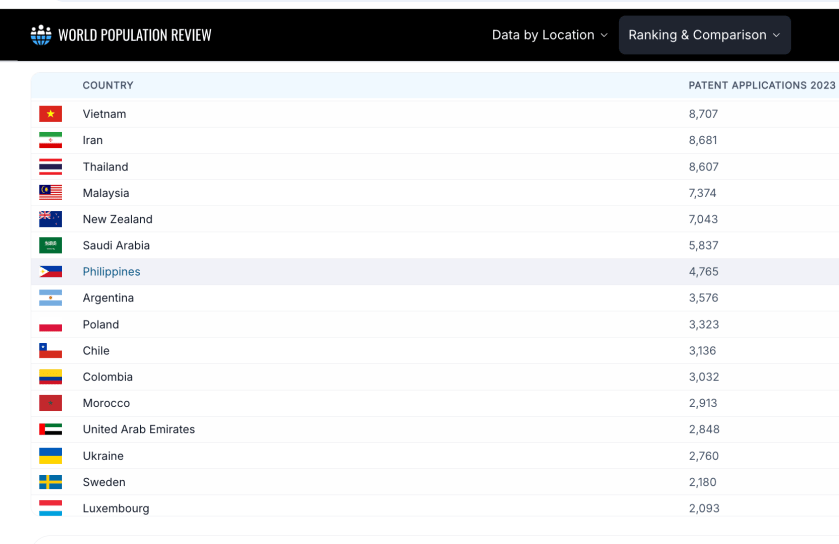Click the Thailand patent value 8,607
839x544 pixels.
[703, 167]
